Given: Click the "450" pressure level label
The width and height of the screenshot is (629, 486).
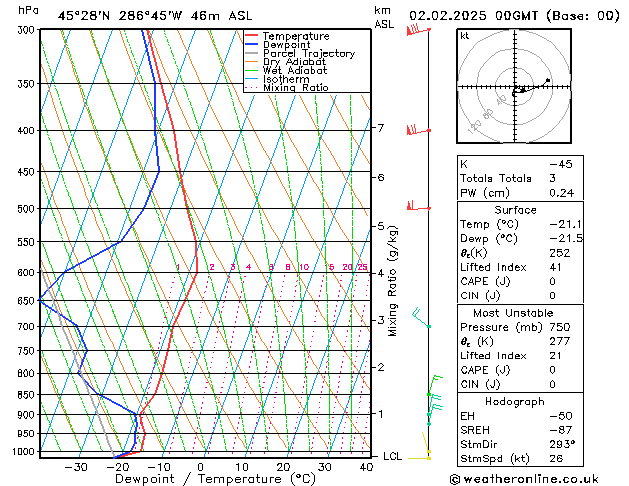Looking at the screenshot, I should [28, 172].
